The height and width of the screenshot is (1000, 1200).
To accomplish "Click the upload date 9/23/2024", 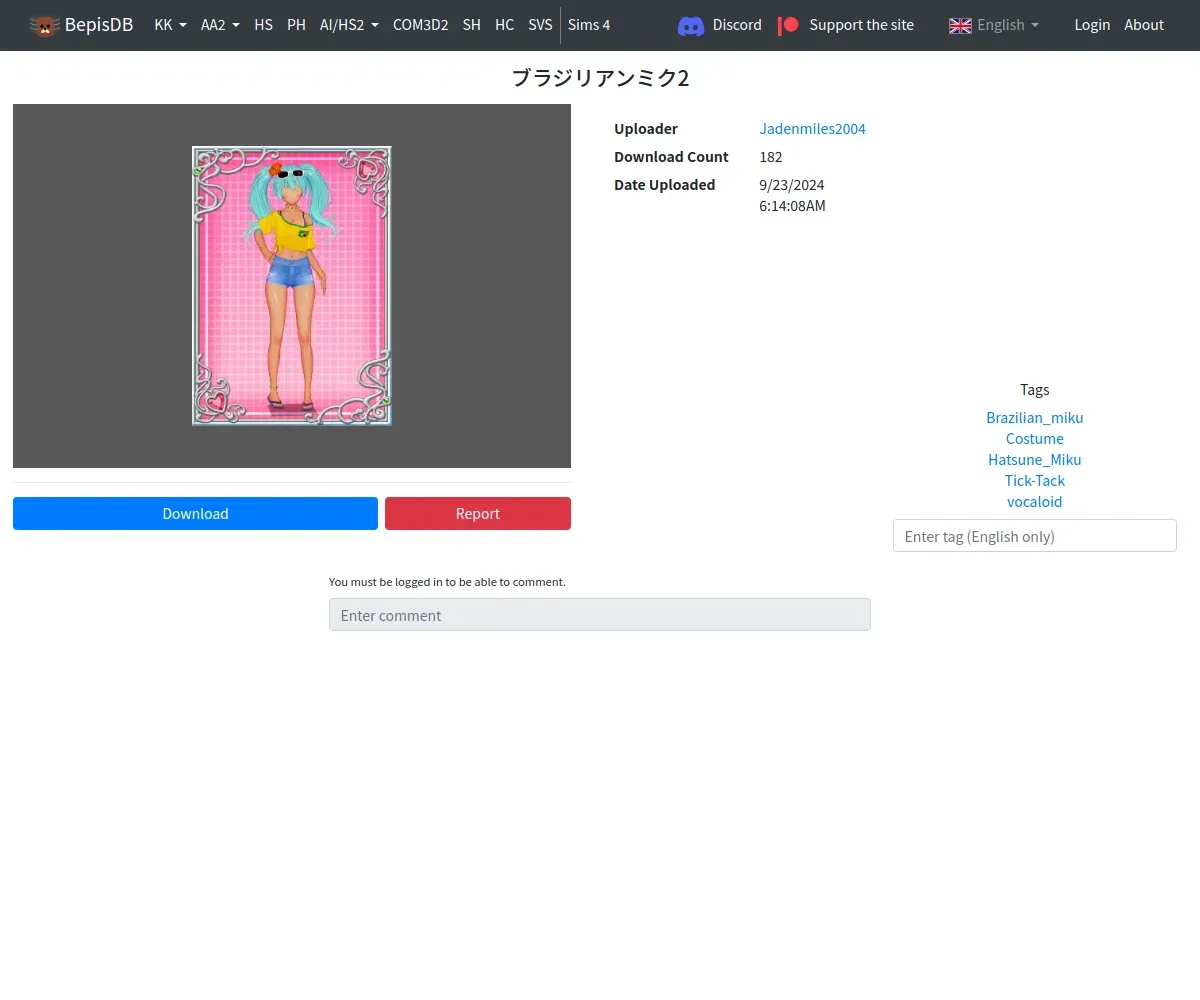I will click(x=792, y=185).
